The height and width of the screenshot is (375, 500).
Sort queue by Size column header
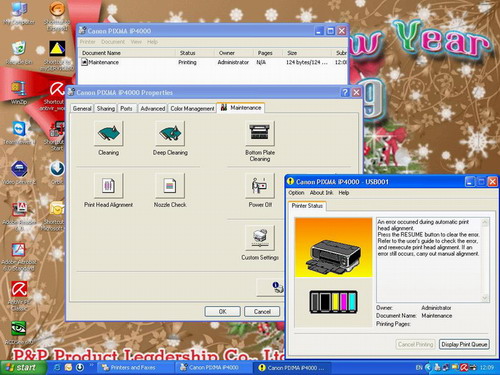(x=307, y=53)
